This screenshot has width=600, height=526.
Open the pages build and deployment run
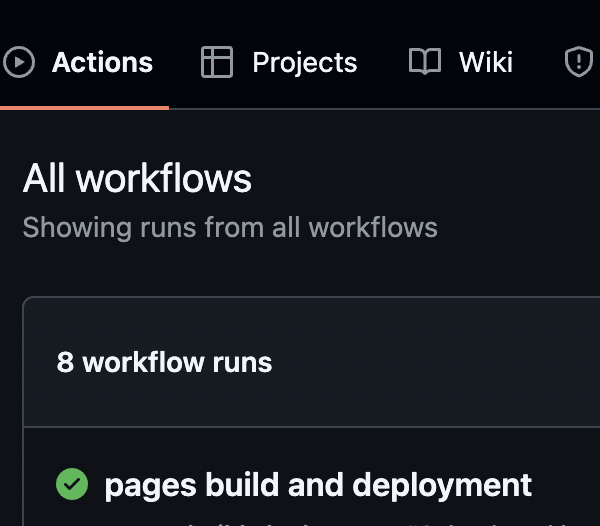(318, 485)
